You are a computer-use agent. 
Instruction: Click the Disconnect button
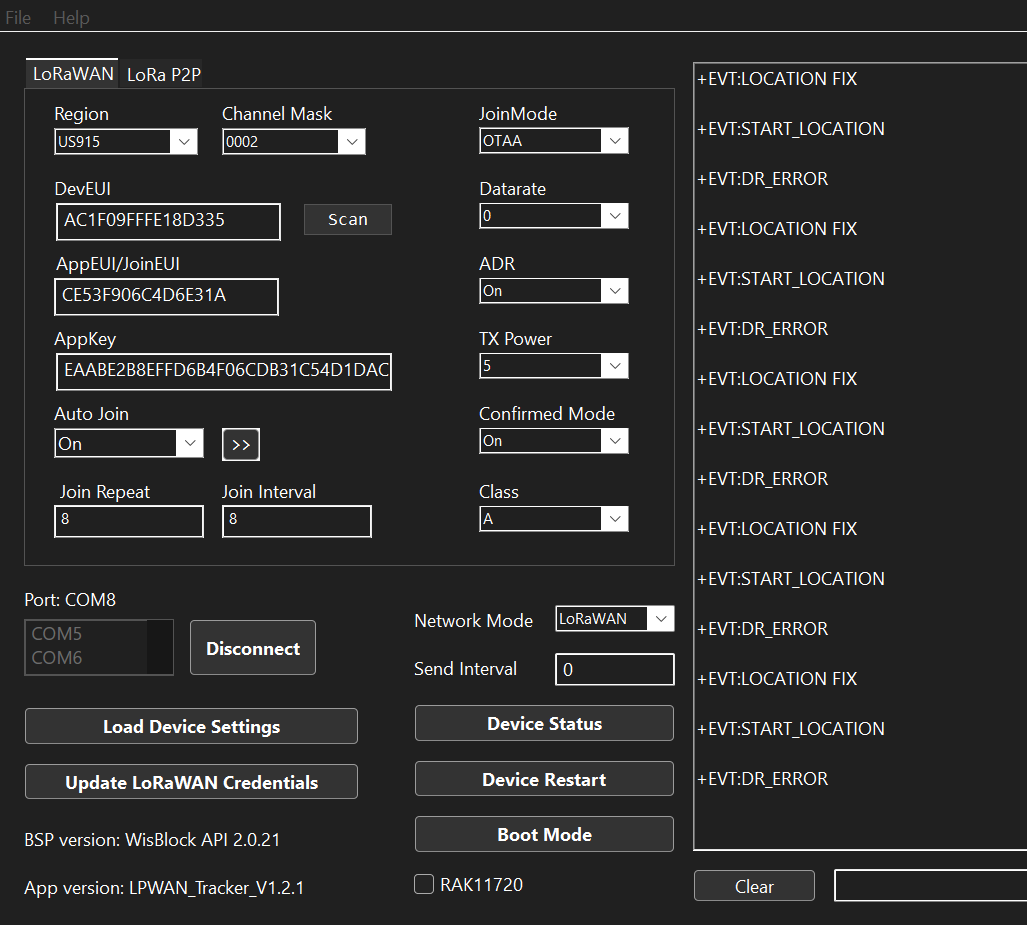tap(253, 648)
